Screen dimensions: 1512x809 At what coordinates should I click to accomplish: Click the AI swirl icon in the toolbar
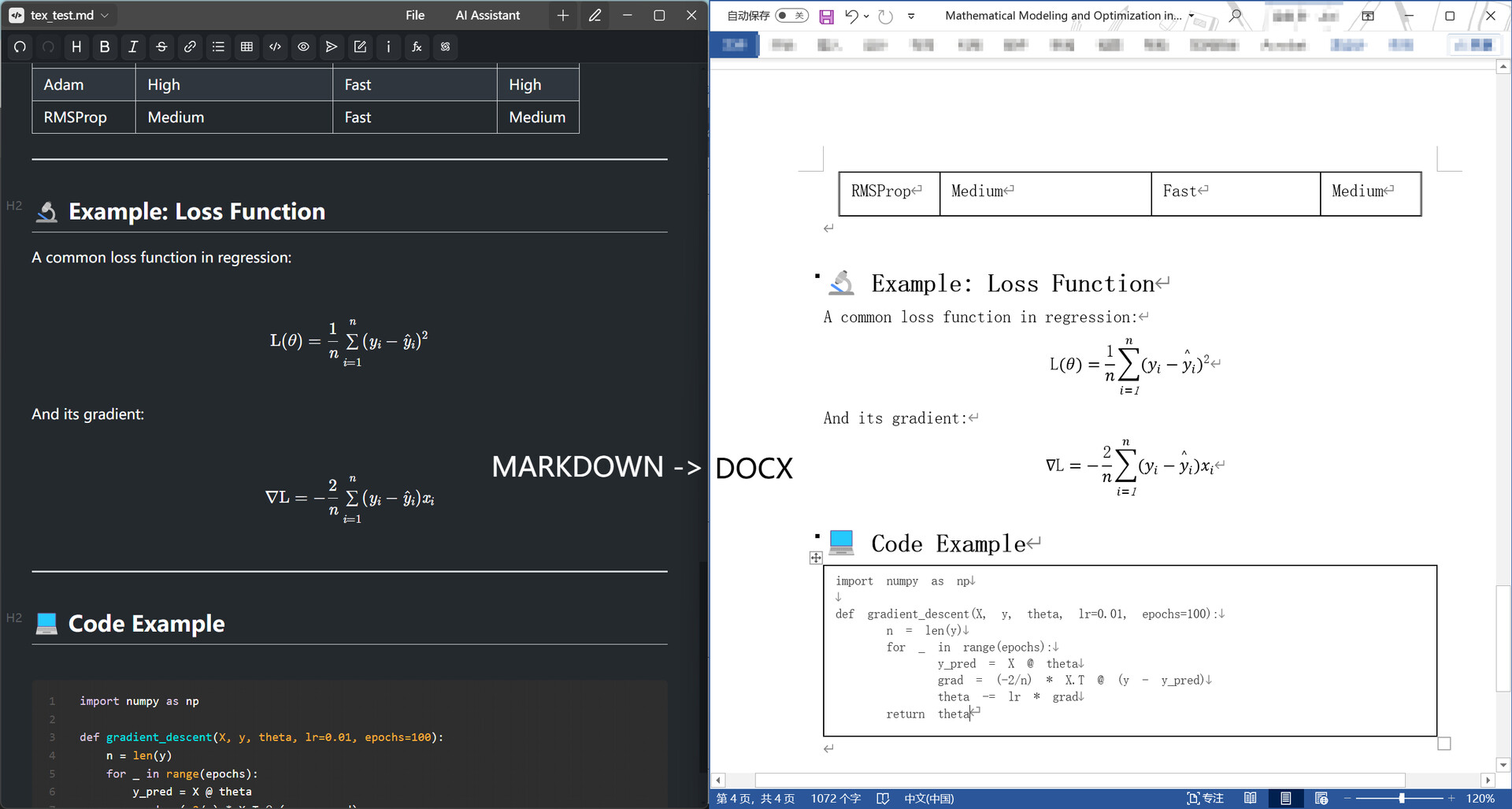445,47
